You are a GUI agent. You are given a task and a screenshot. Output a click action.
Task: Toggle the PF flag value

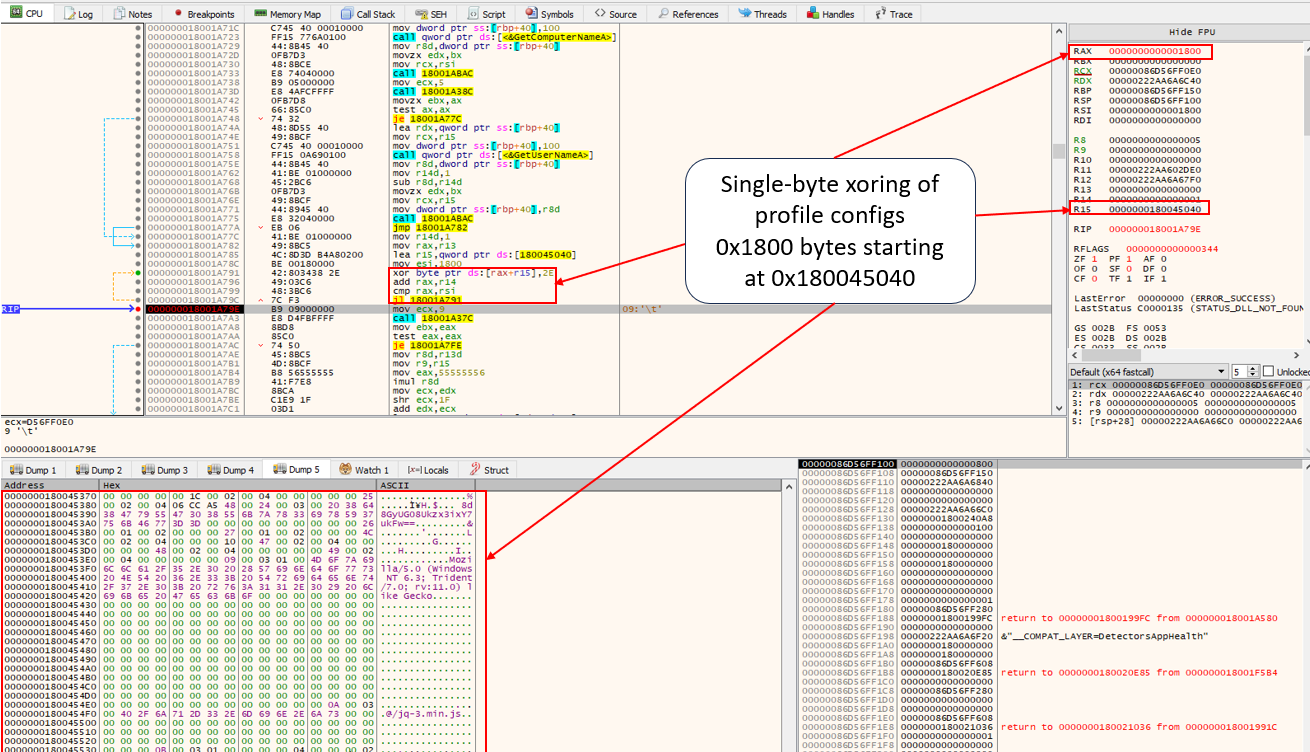[x=1131, y=257]
